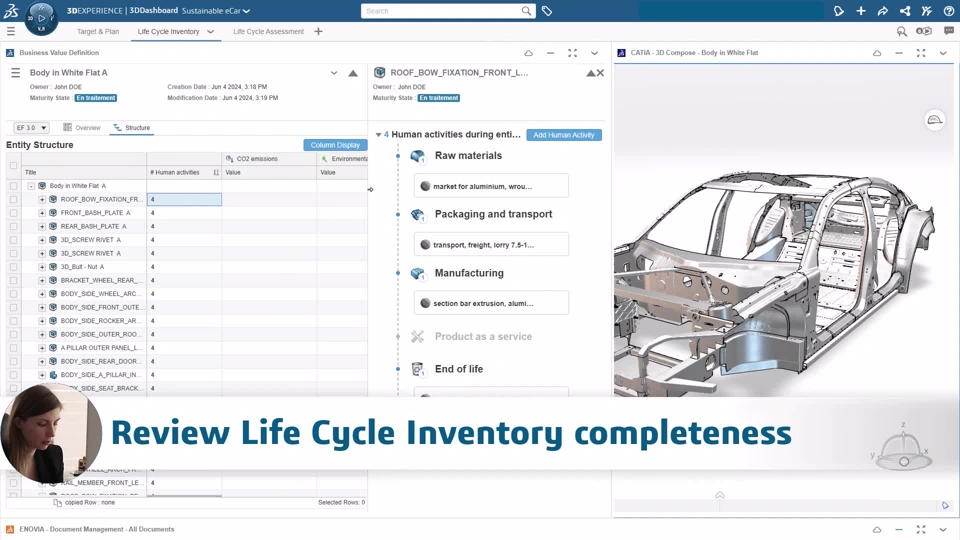
Task: Click the Column Display button
Action: 335,145
